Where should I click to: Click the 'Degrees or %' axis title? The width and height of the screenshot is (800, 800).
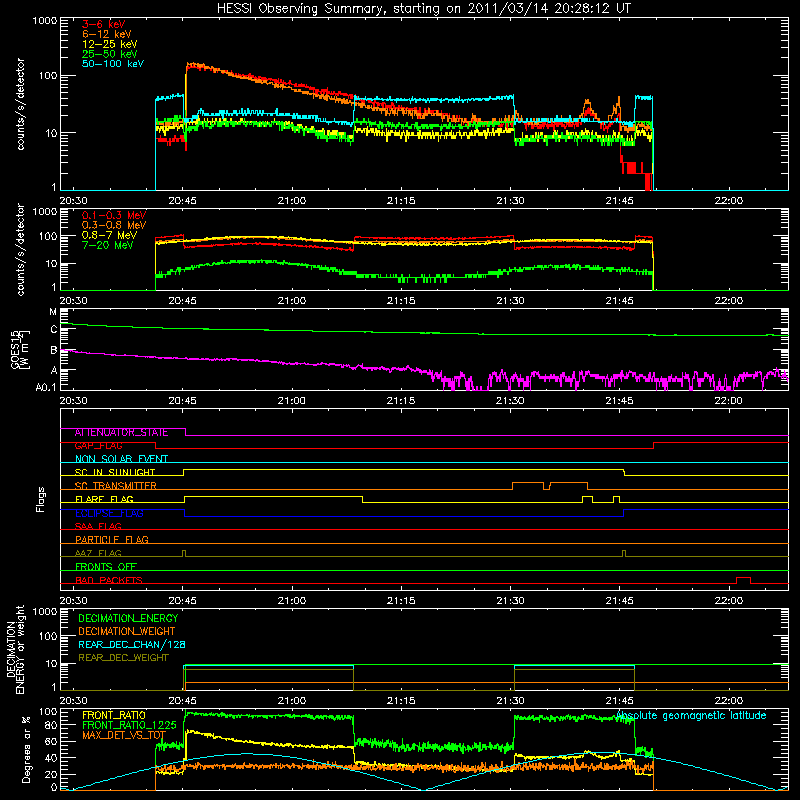[26, 749]
